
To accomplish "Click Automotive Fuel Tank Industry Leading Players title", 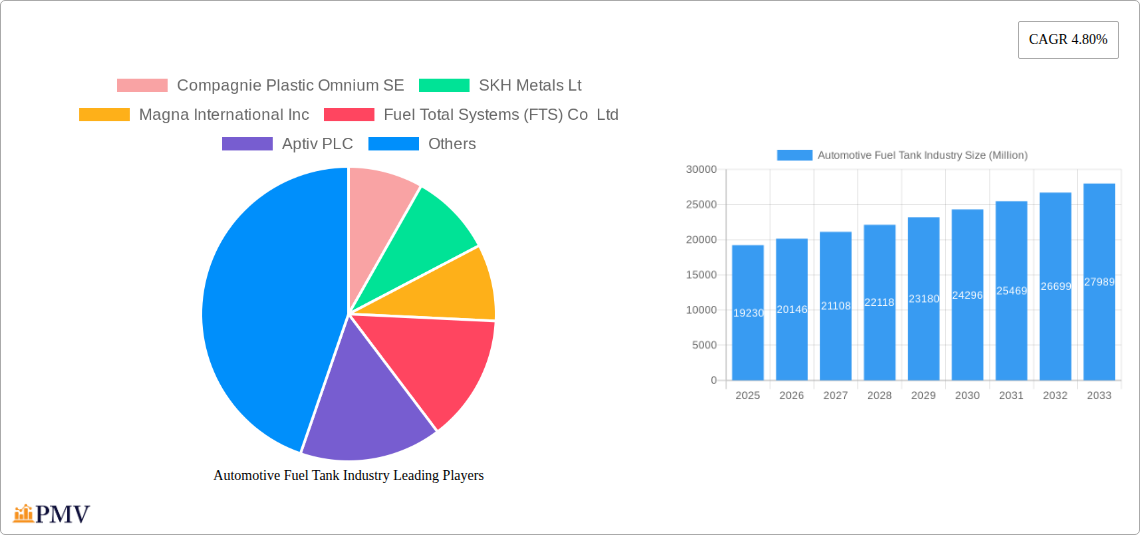I will pos(349,475).
